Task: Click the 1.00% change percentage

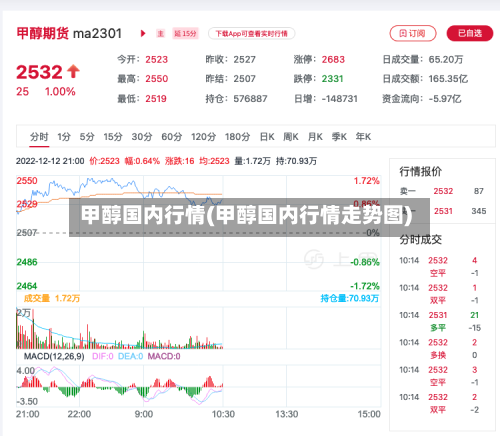Action: point(60,91)
